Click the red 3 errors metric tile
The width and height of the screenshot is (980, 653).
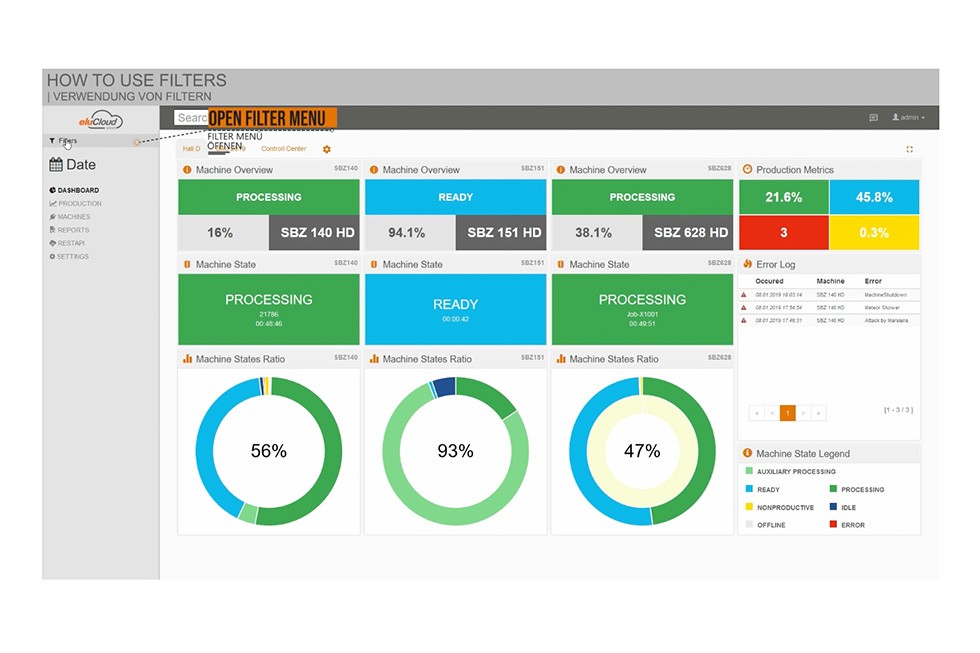coord(784,232)
